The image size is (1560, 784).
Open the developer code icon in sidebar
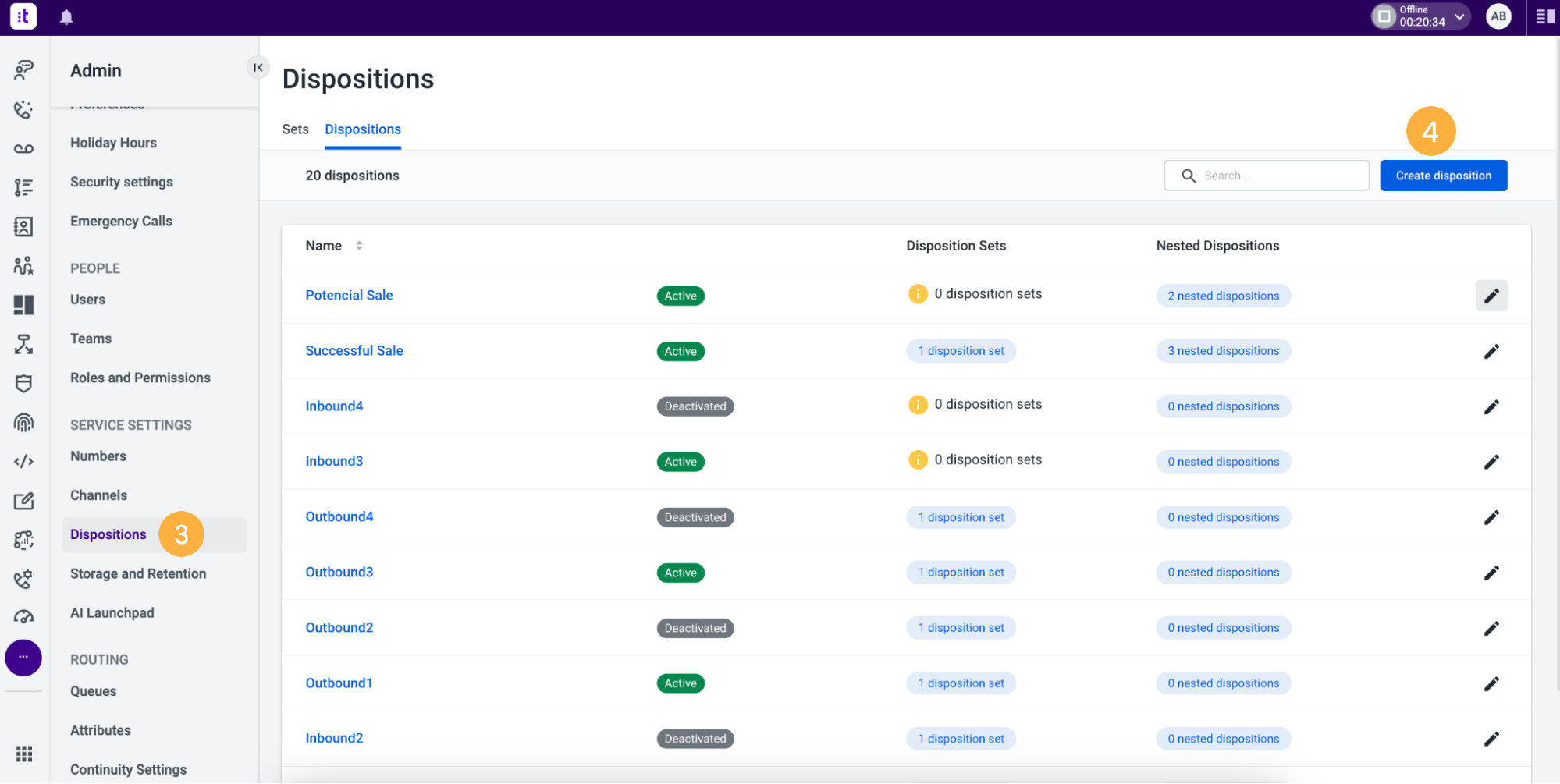coord(23,461)
